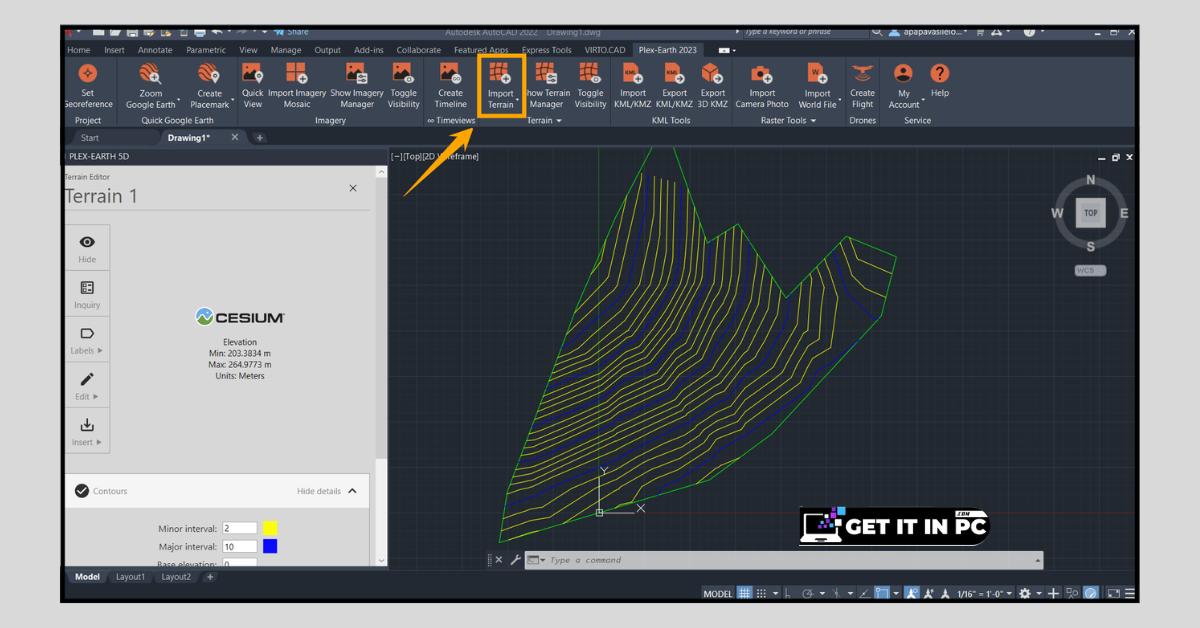Expand the command line history arrow
The height and width of the screenshot is (628, 1200).
click(1037, 560)
